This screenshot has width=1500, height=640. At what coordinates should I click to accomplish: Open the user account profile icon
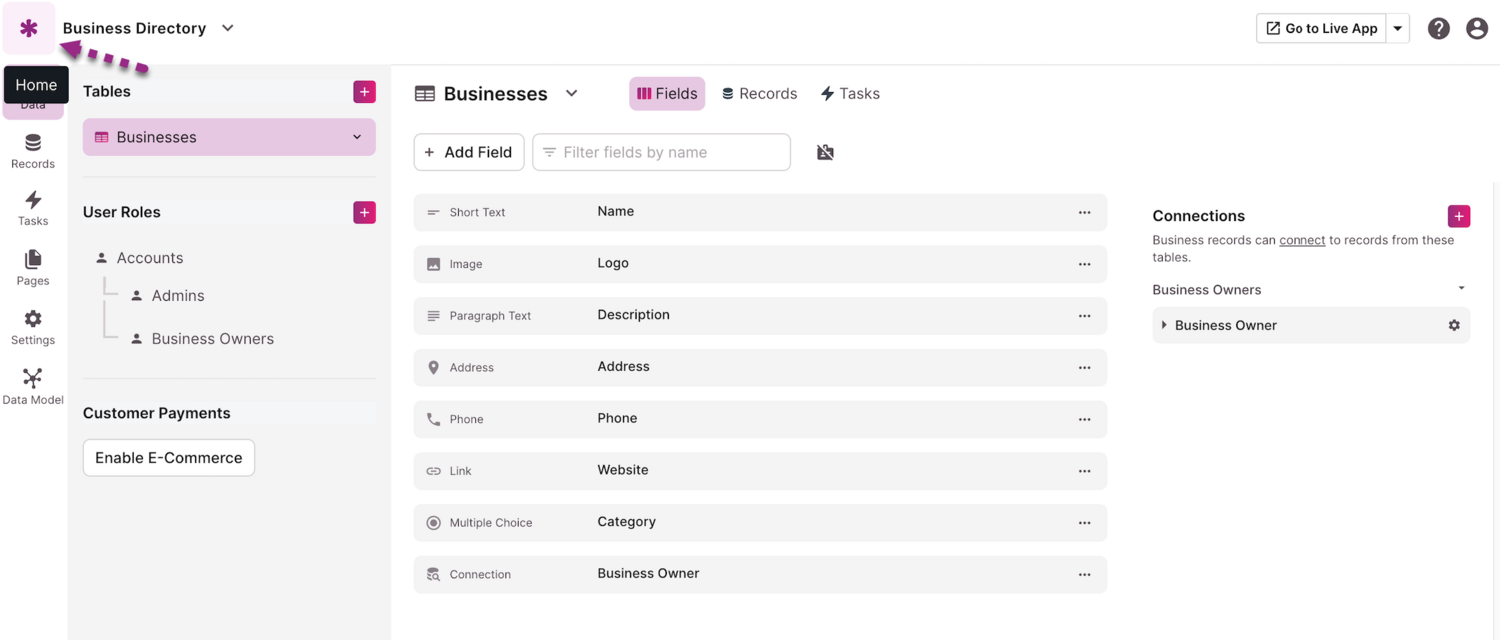[x=1477, y=28]
